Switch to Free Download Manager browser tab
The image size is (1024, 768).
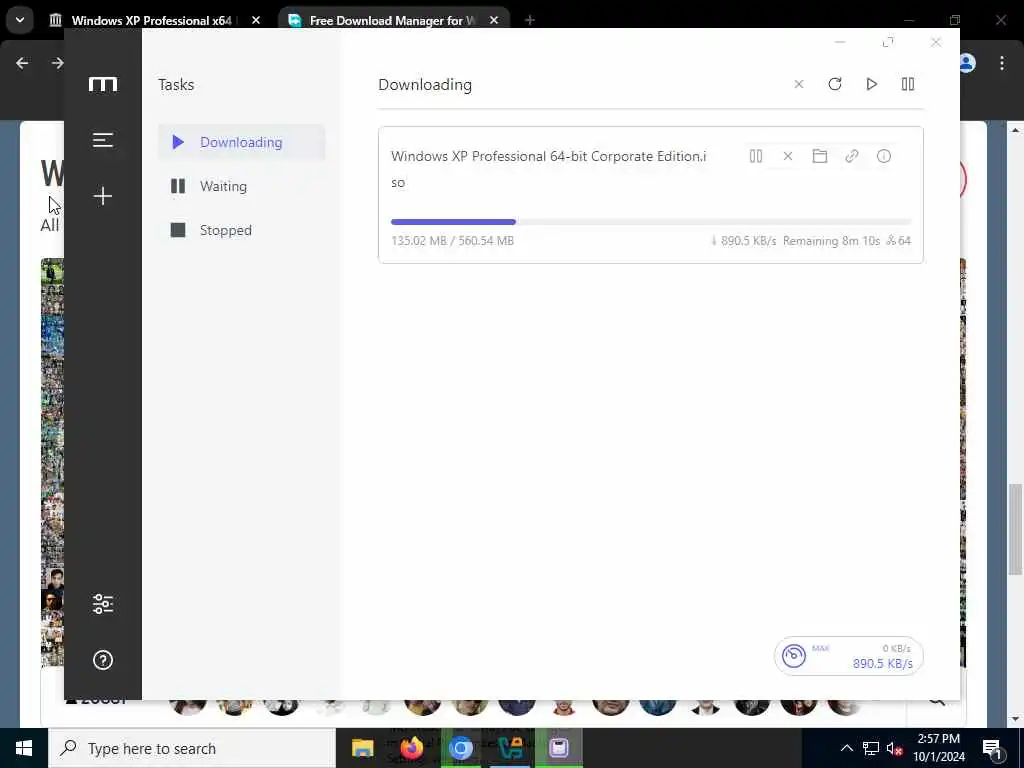click(392, 20)
